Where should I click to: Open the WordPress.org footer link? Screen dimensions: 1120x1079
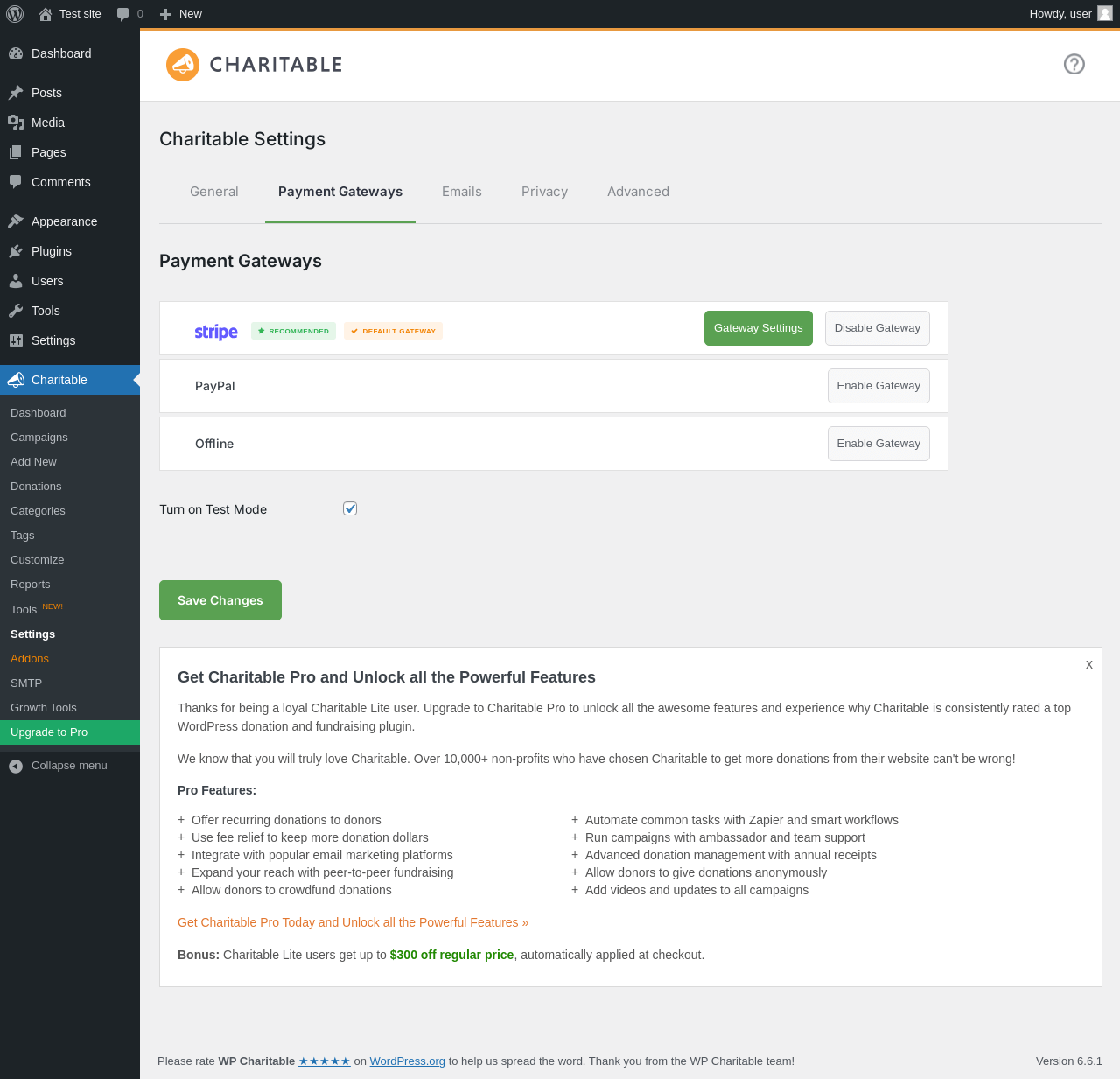[407, 1061]
